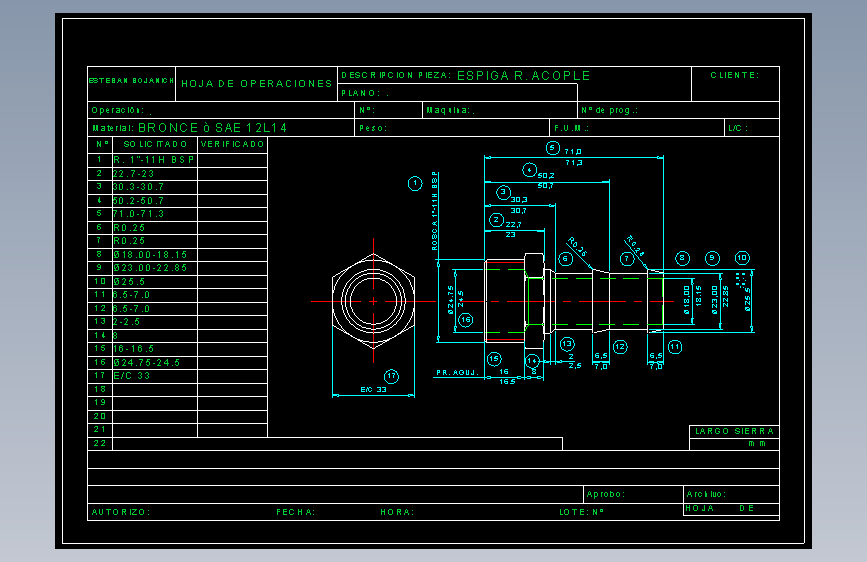This screenshot has width=867, height=562.
Task: Select the ROSCA 1"-11H BSP vertical label
Action: coord(435,211)
